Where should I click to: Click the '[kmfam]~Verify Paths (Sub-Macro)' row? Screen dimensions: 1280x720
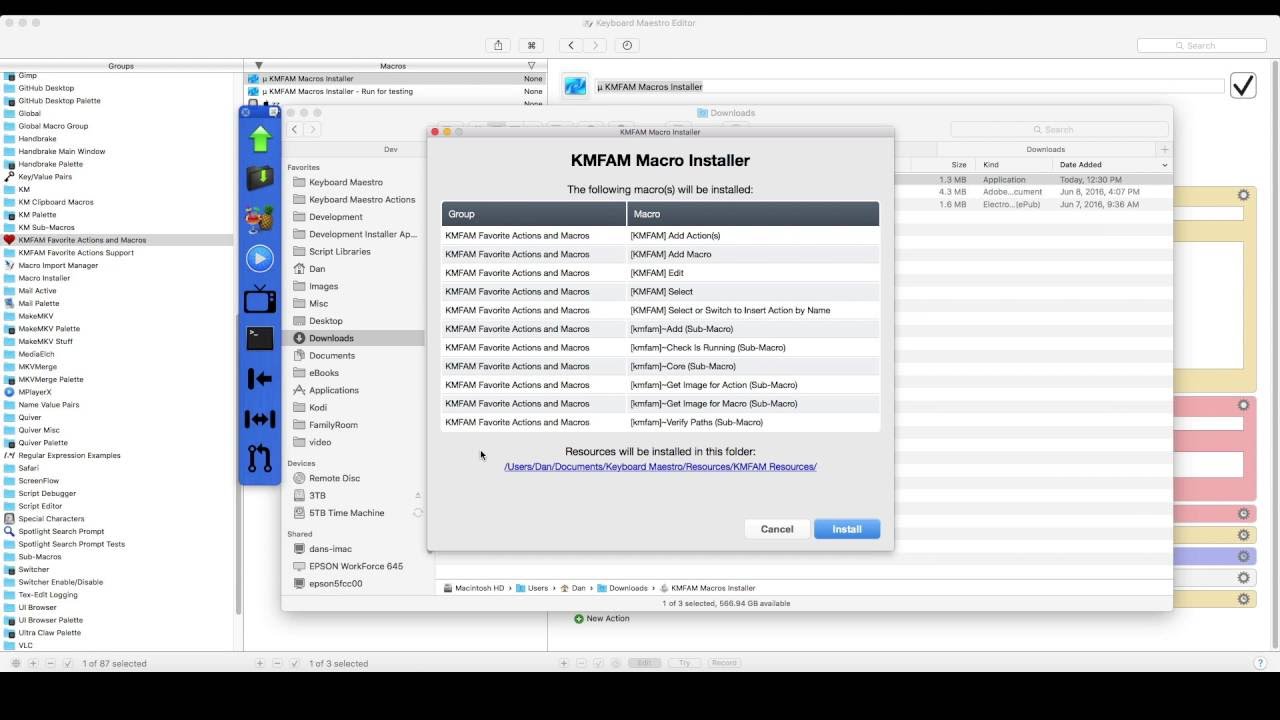[x=660, y=422]
